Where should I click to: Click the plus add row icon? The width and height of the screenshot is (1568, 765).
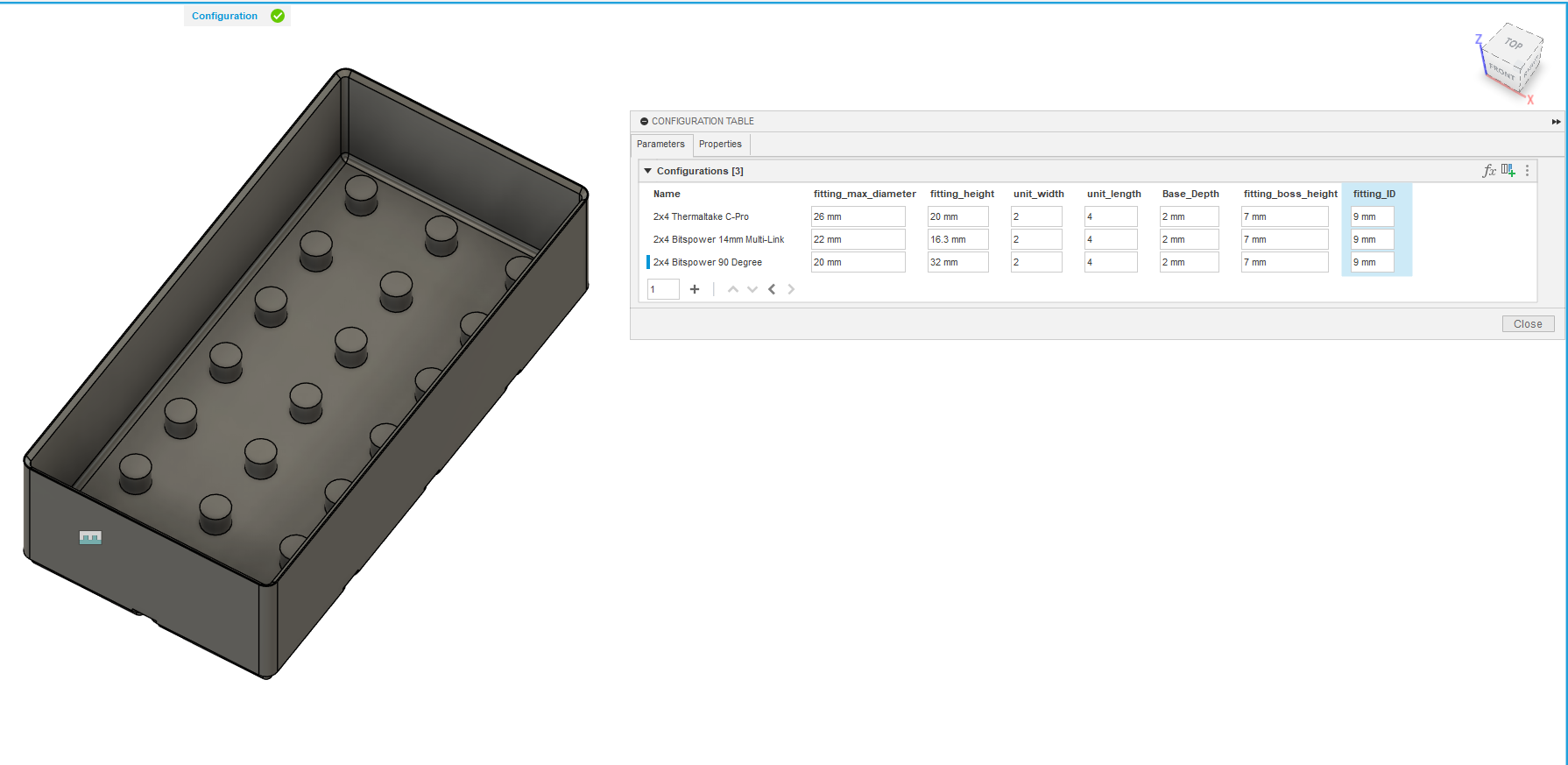point(695,289)
